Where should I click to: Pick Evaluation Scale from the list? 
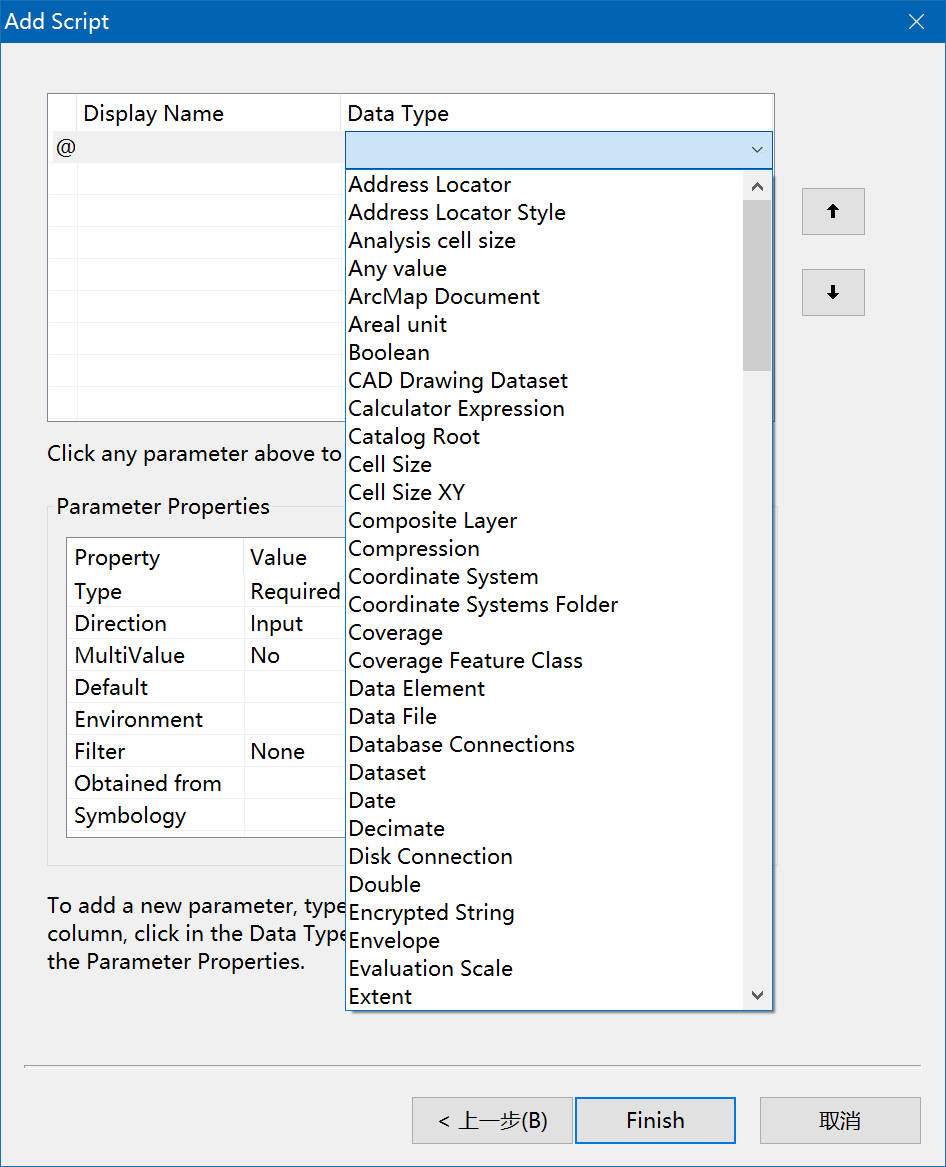[544, 969]
